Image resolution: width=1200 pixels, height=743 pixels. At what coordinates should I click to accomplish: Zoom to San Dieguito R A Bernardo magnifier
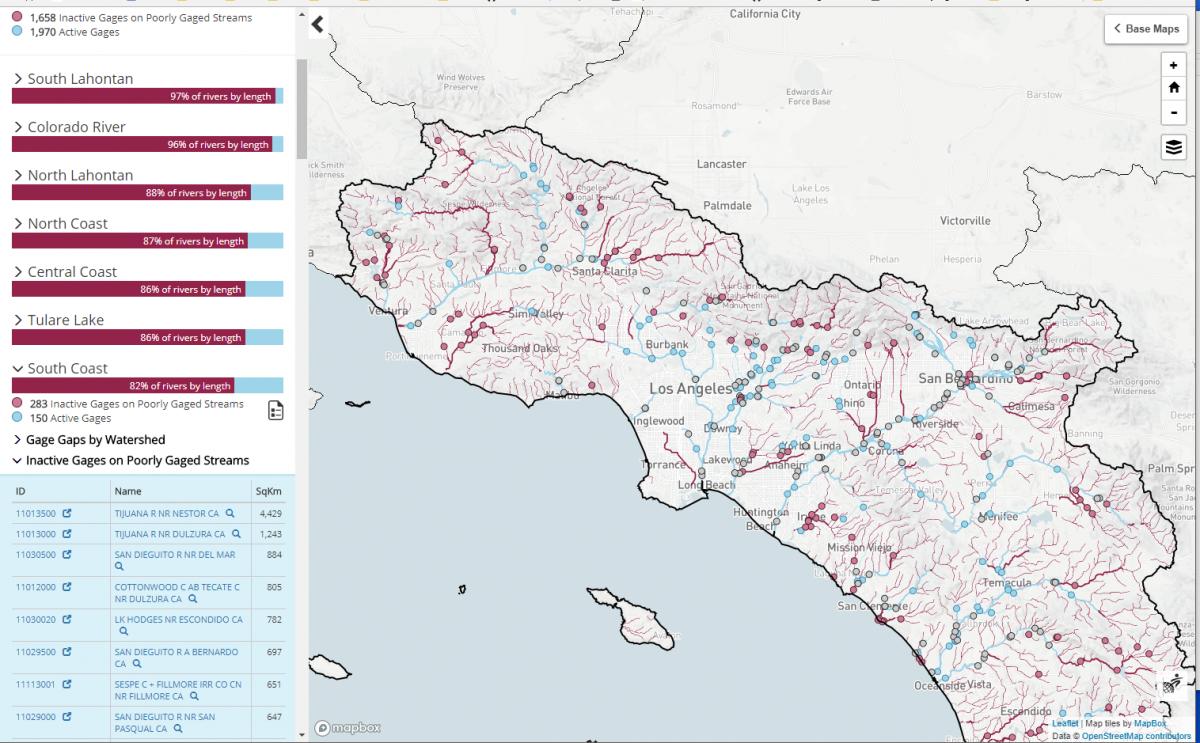(135, 664)
